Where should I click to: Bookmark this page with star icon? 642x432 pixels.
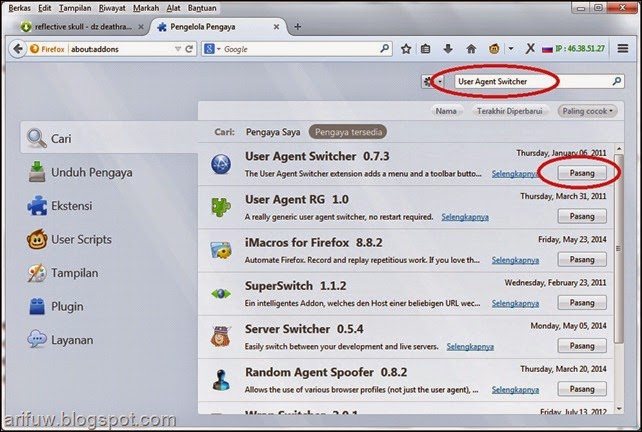point(406,49)
